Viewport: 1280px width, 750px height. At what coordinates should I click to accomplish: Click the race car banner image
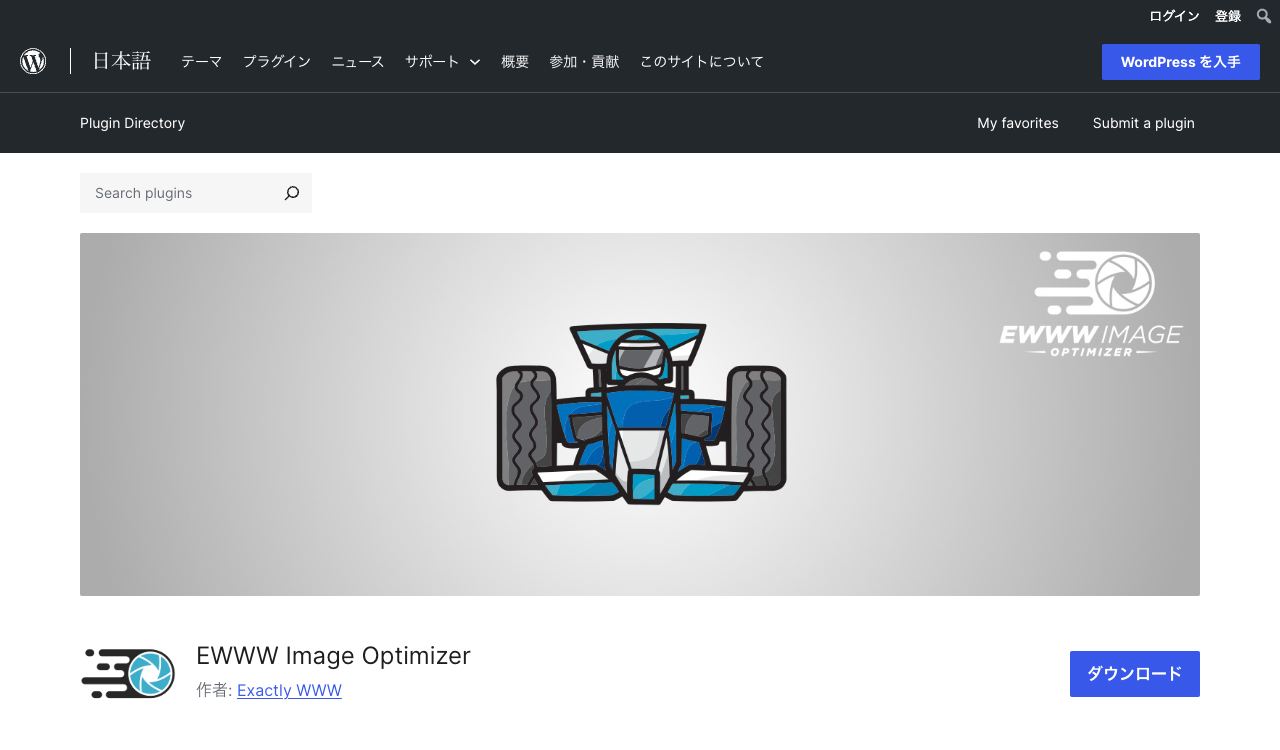[x=640, y=414]
